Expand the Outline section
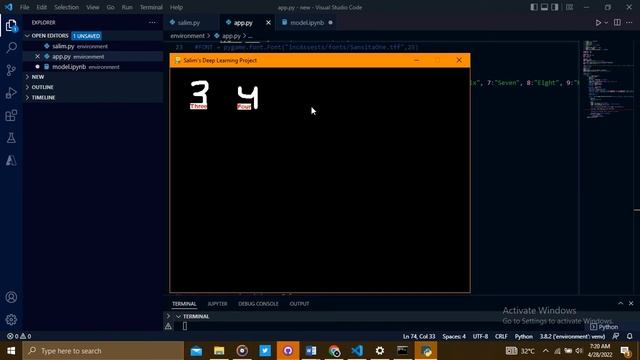640x360 pixels. click(93, 87)
